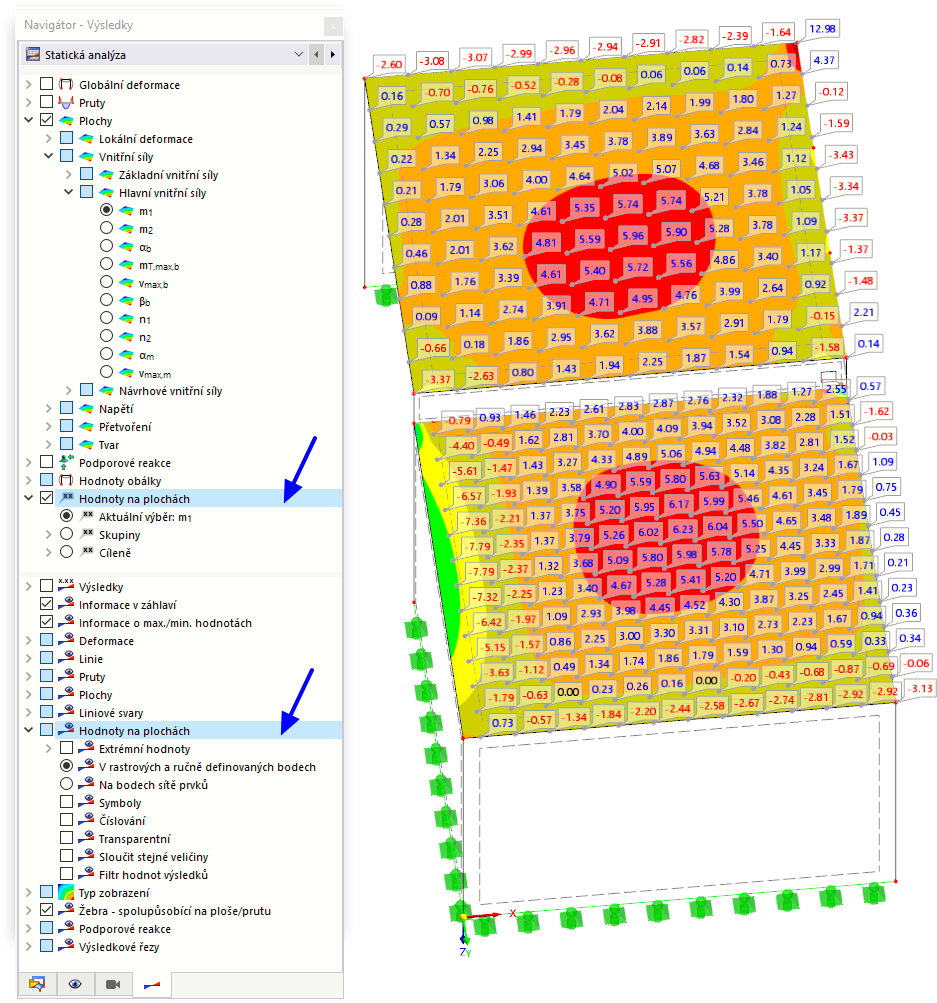This screenshot has width=937, height=1003.
Task: Enable the Globální deformace checkbox
Action: click(46, 84)
